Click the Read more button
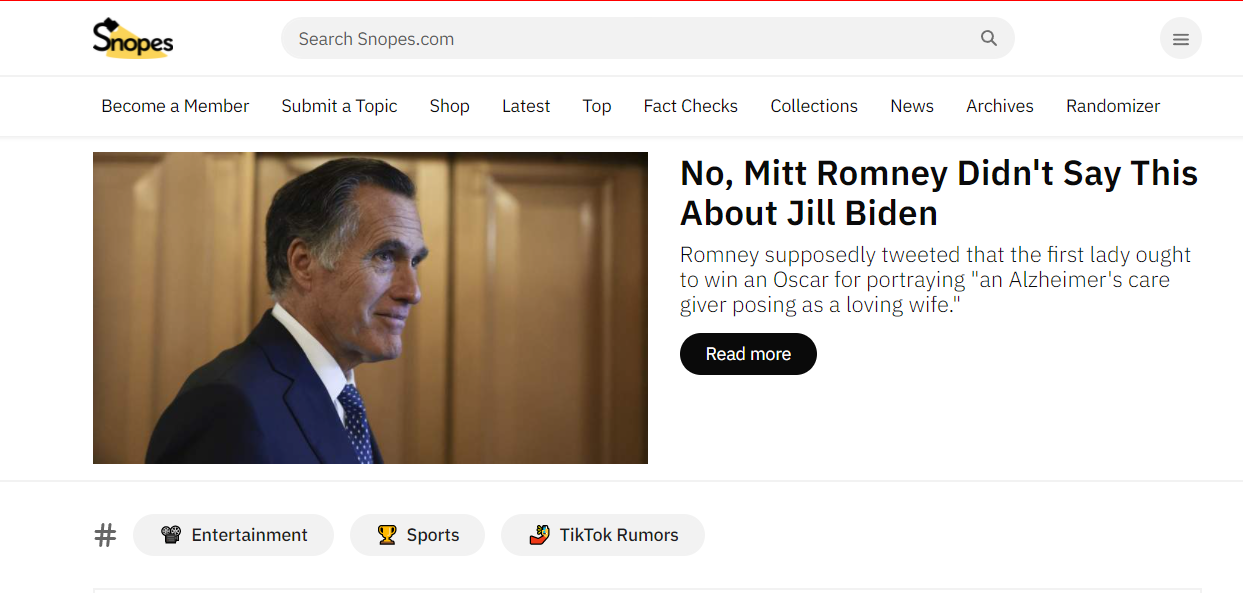1243x593 pixels. coord(748,354)
